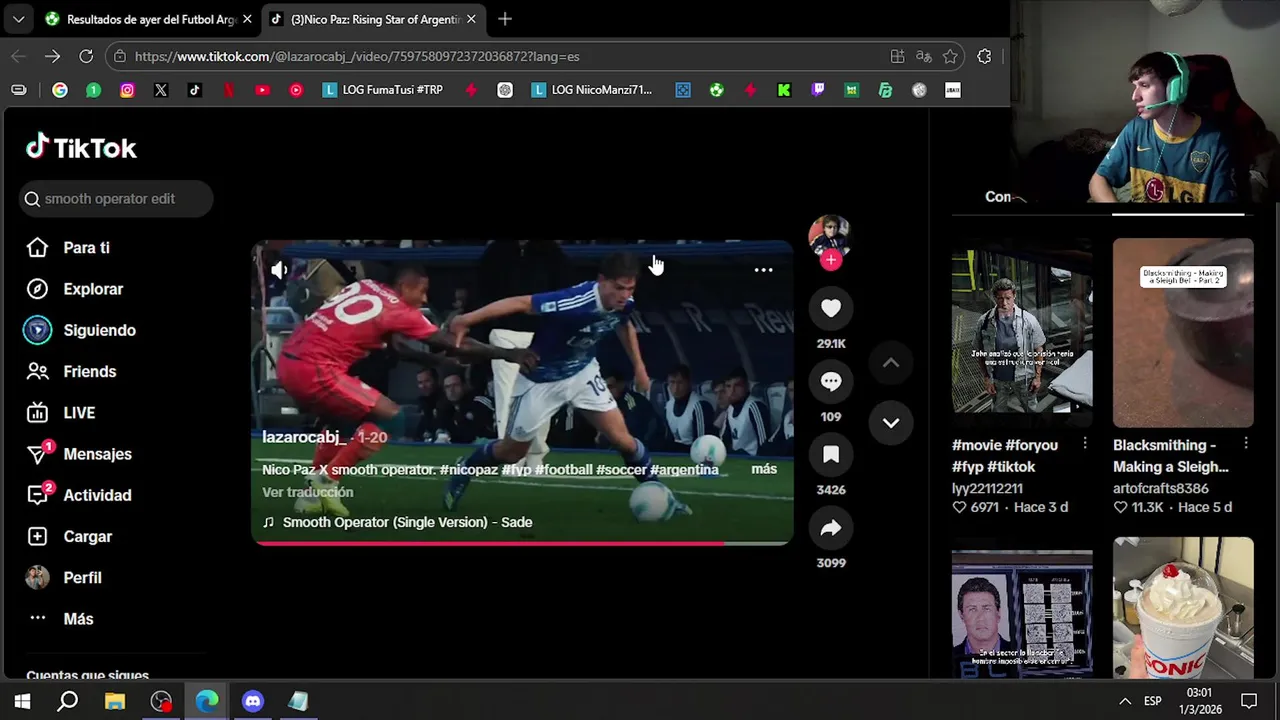Close the Nico Paz TikTok tab

pos(471,19)
